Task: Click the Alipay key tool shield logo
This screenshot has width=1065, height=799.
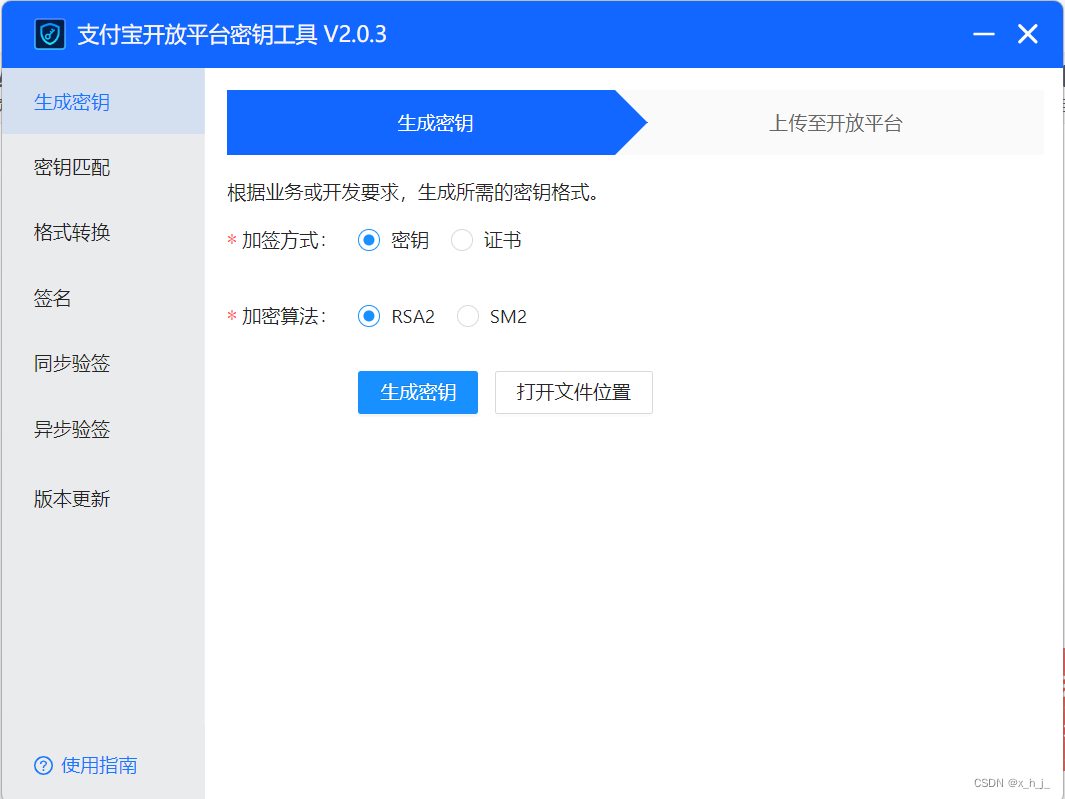Action: coord(50,34)
